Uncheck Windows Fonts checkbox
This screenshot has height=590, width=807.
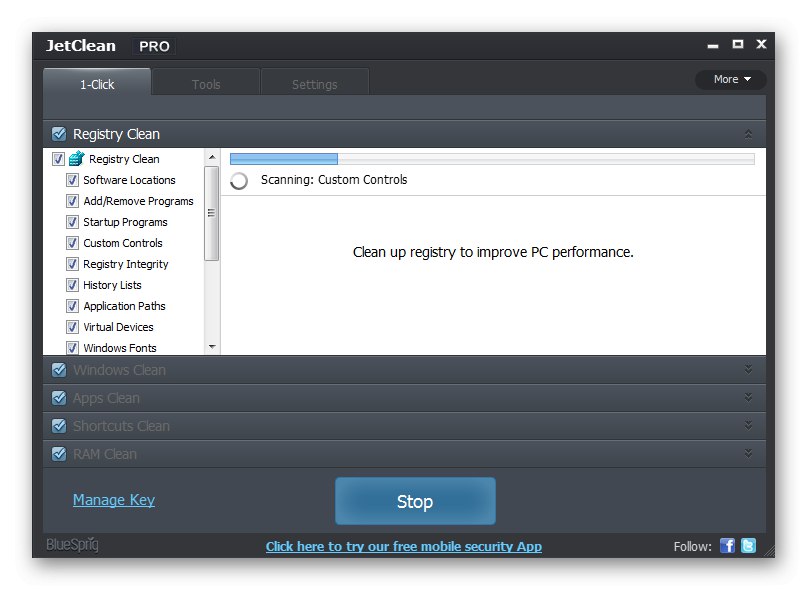point(72,348)
